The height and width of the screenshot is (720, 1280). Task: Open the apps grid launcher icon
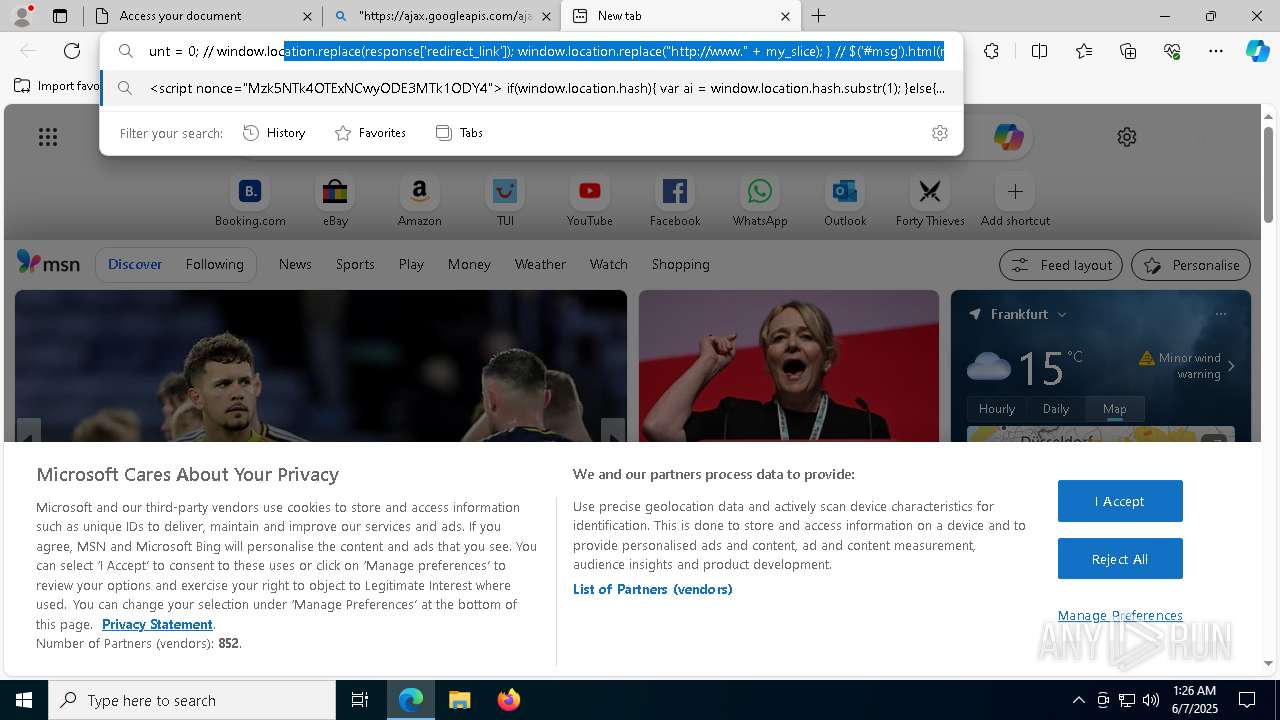click(48, 137)
